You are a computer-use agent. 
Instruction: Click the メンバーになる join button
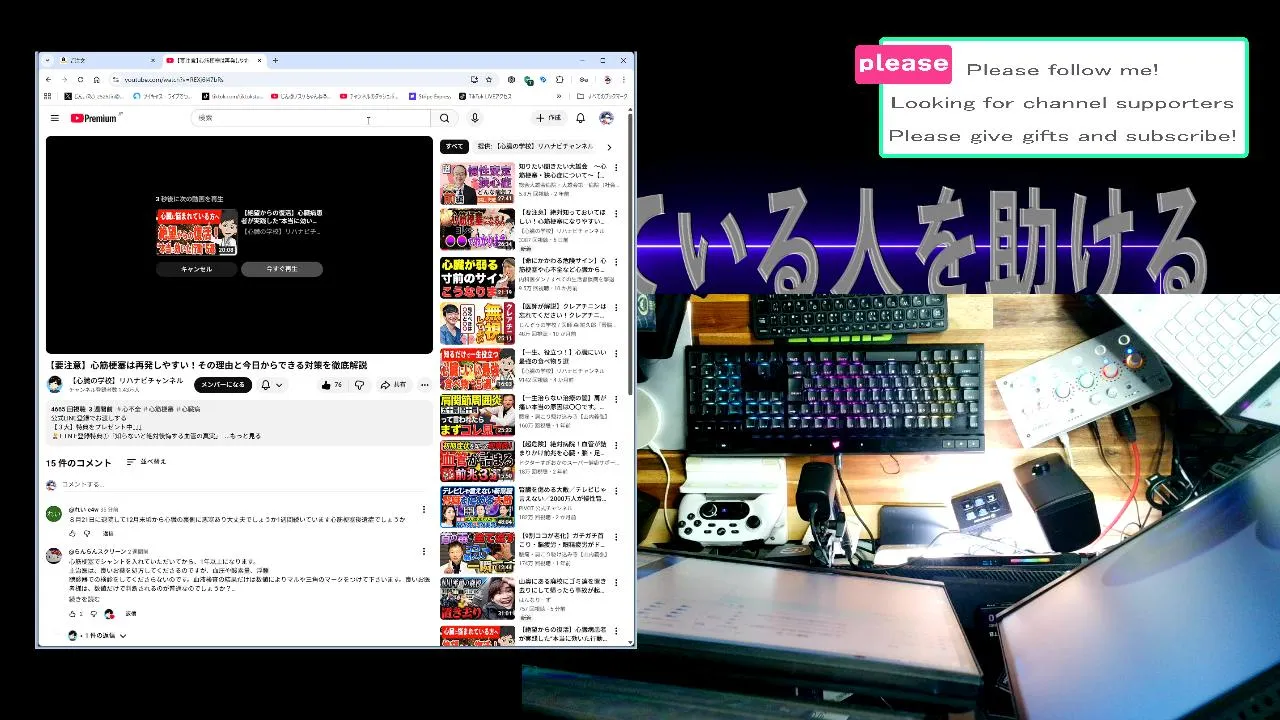coord(223,385)
